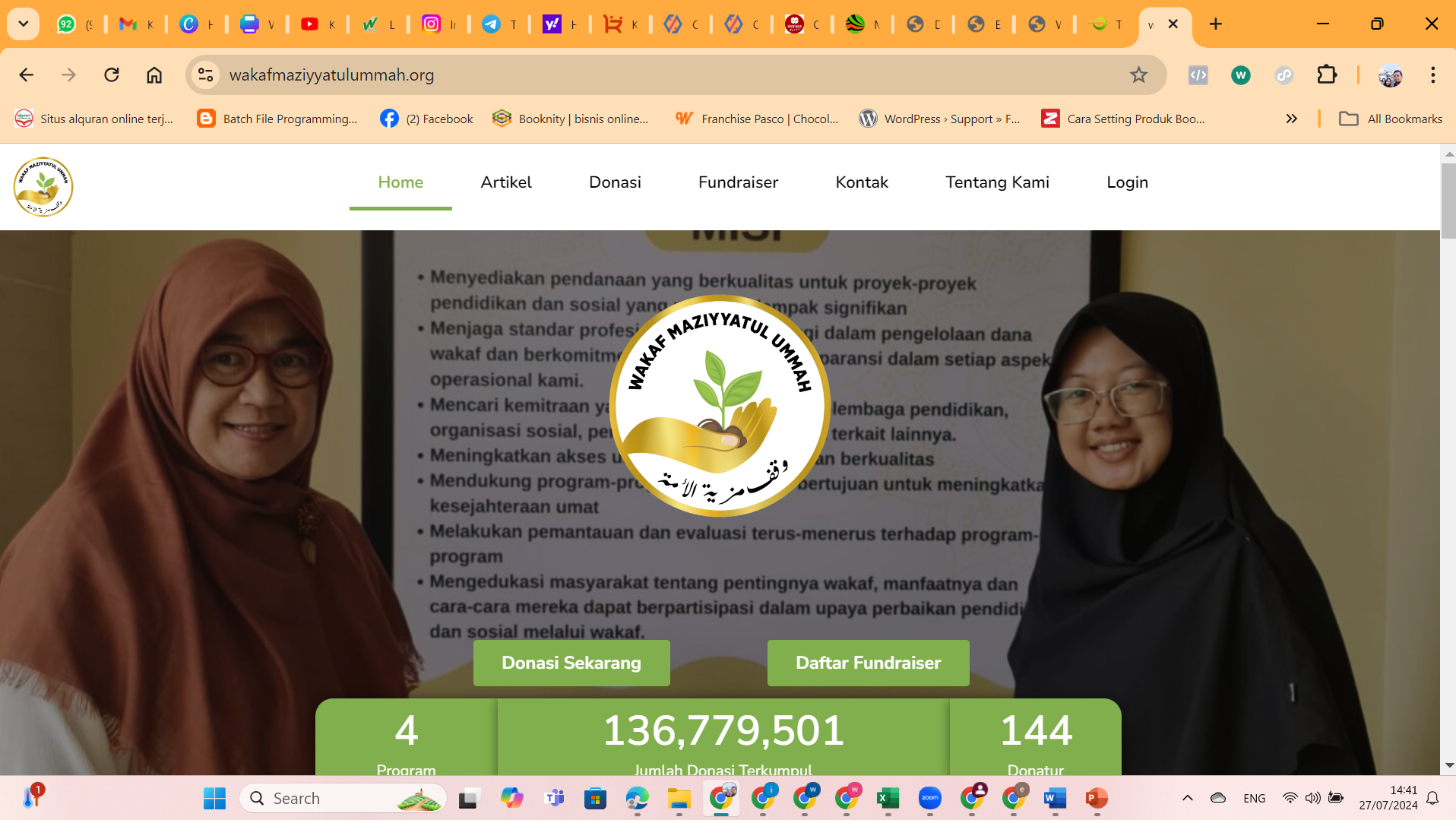
Task: Open Zoom from the taskbar
Action: (x=929, y=798)
